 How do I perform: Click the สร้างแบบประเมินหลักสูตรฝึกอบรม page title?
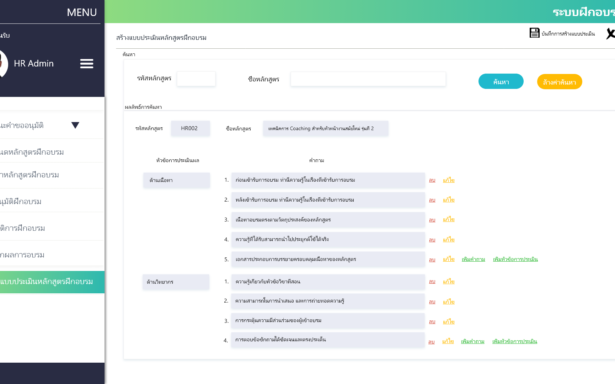(x=161, y=38)
